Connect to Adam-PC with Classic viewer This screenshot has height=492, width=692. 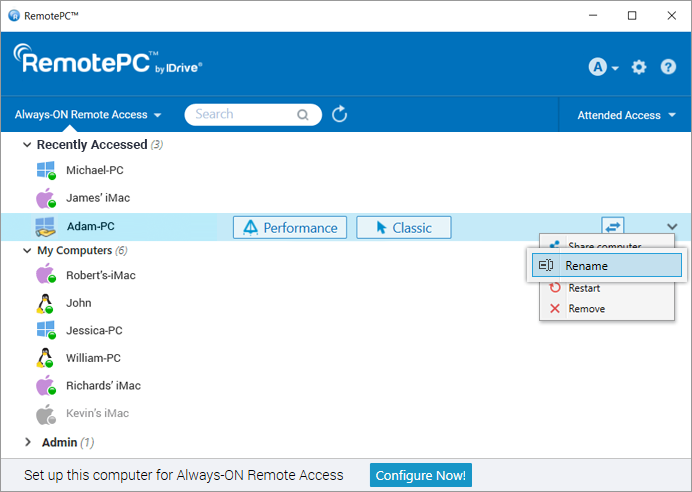404,227
